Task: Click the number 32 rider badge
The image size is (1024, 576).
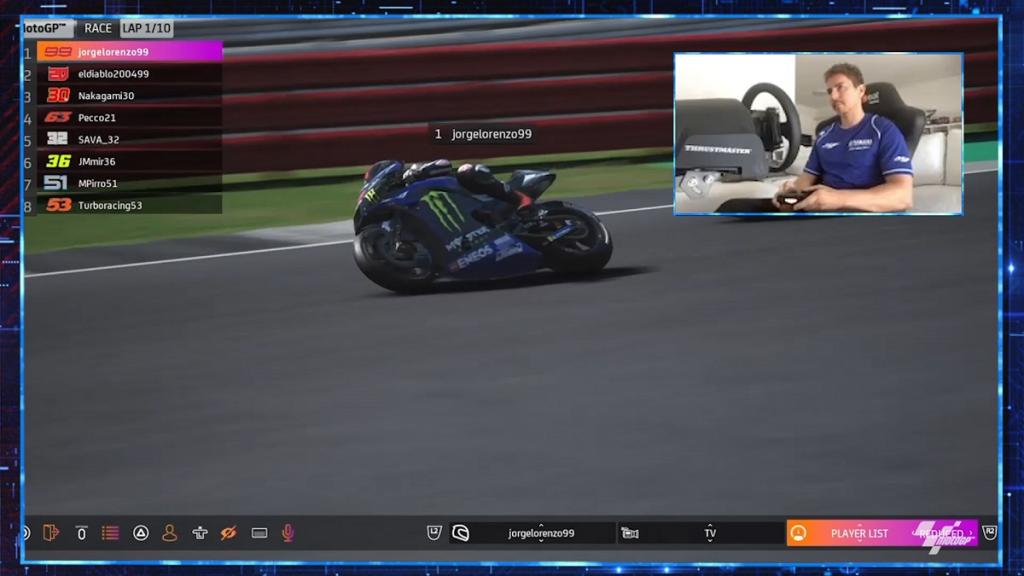Action: click(x=57, y=139)
